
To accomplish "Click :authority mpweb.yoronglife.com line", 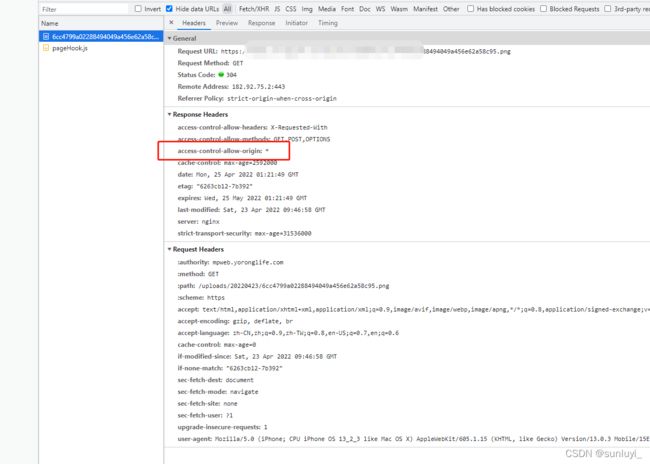I will (230, 262).
